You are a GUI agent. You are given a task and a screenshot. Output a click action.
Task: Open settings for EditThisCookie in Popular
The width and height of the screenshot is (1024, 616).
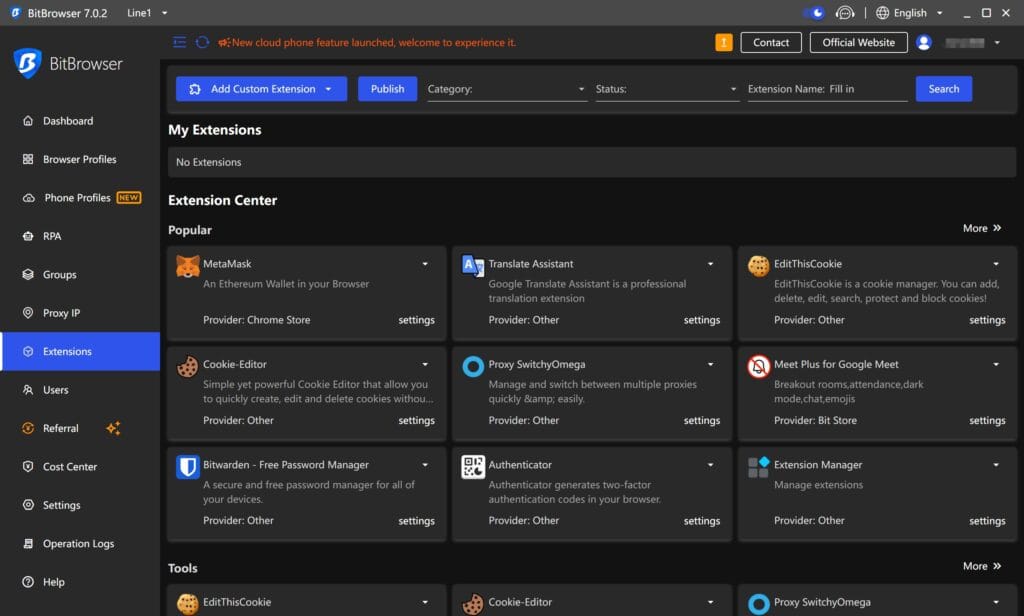tap(987, 320)
